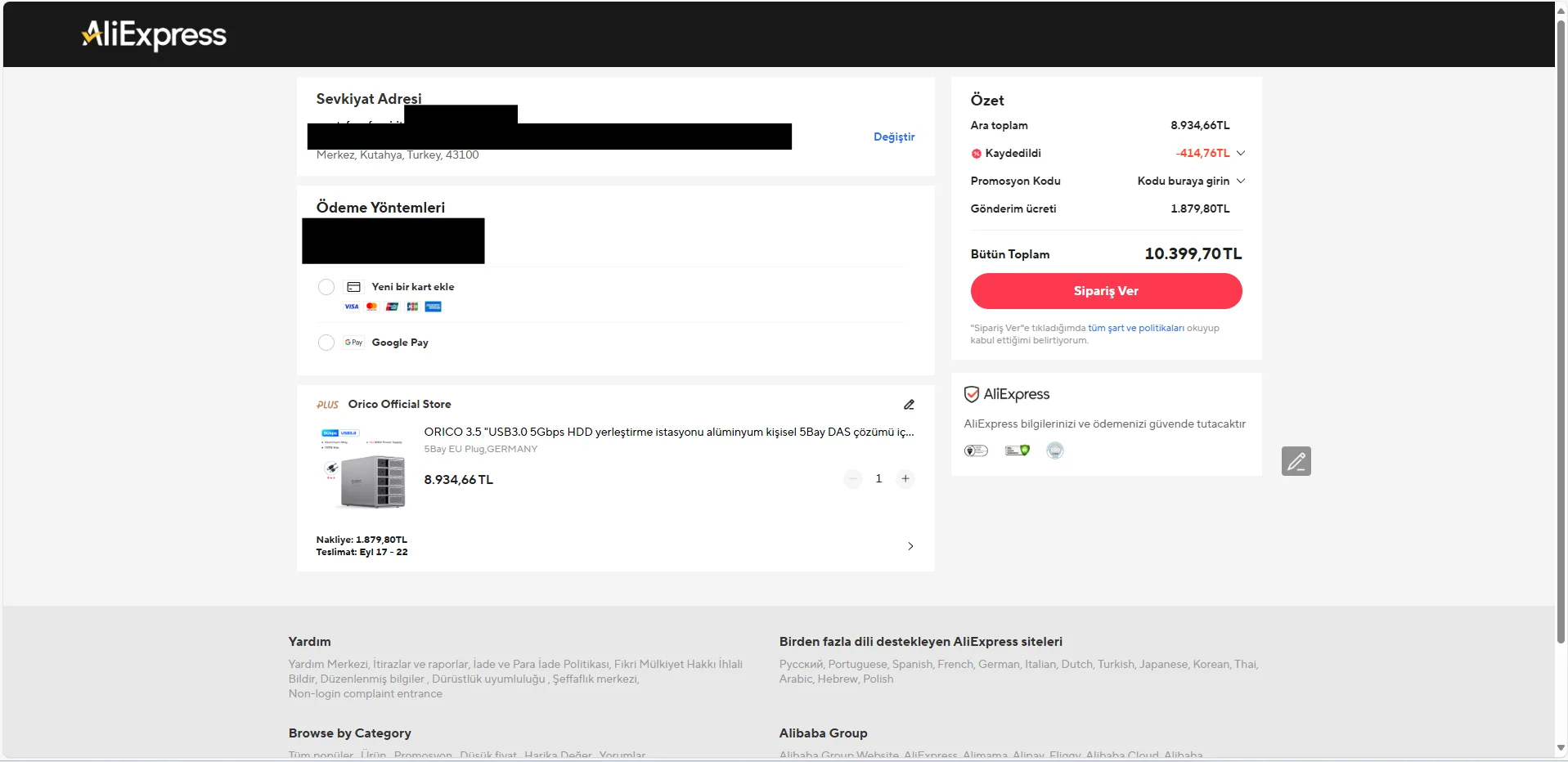
Task: Increase product quantity with the plus button
Action: coord(905,479)
